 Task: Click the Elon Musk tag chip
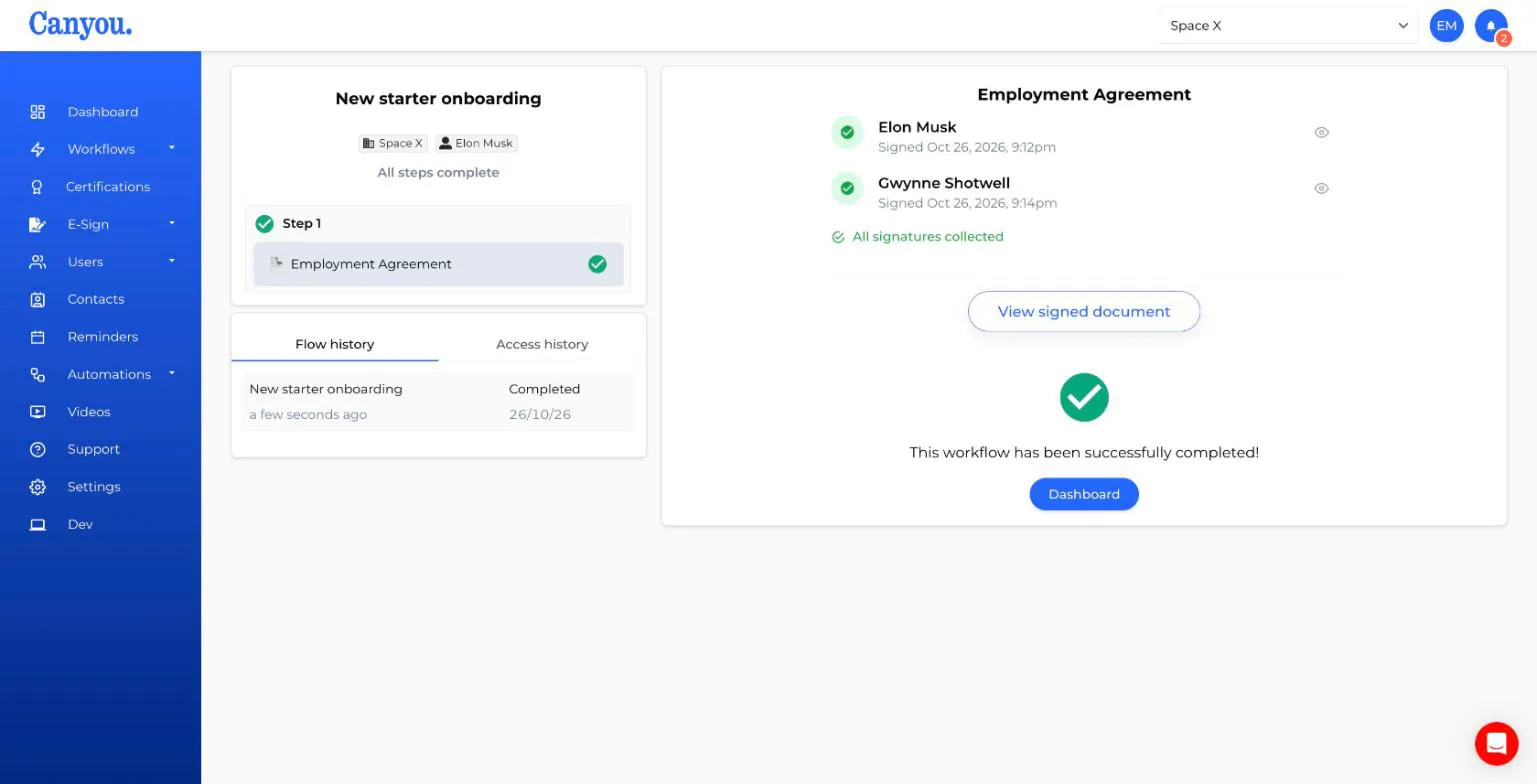(x=476, y=143)
